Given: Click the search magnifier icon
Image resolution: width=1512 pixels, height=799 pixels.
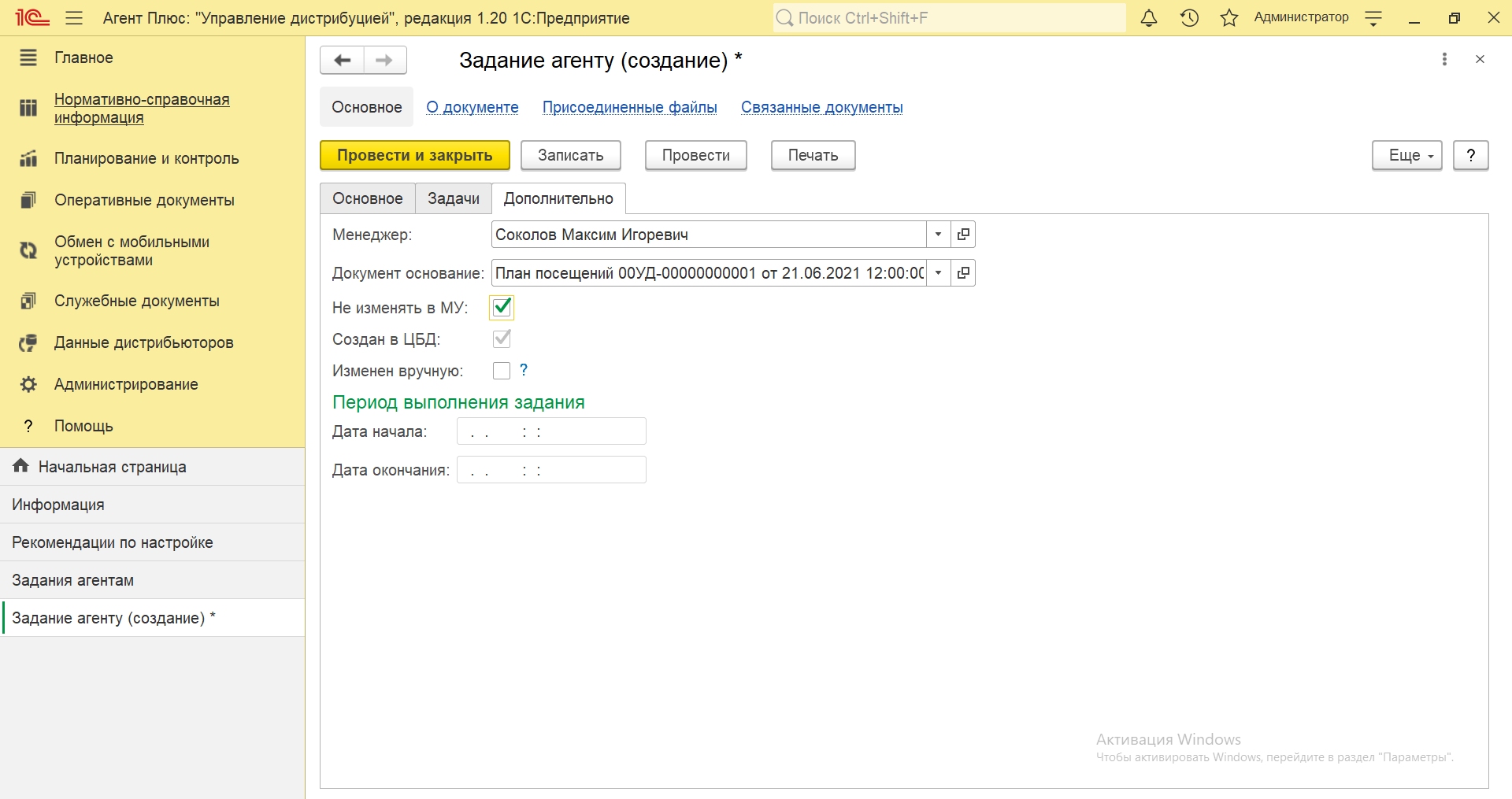Looking at the screenshot, I should pos(785,17).
